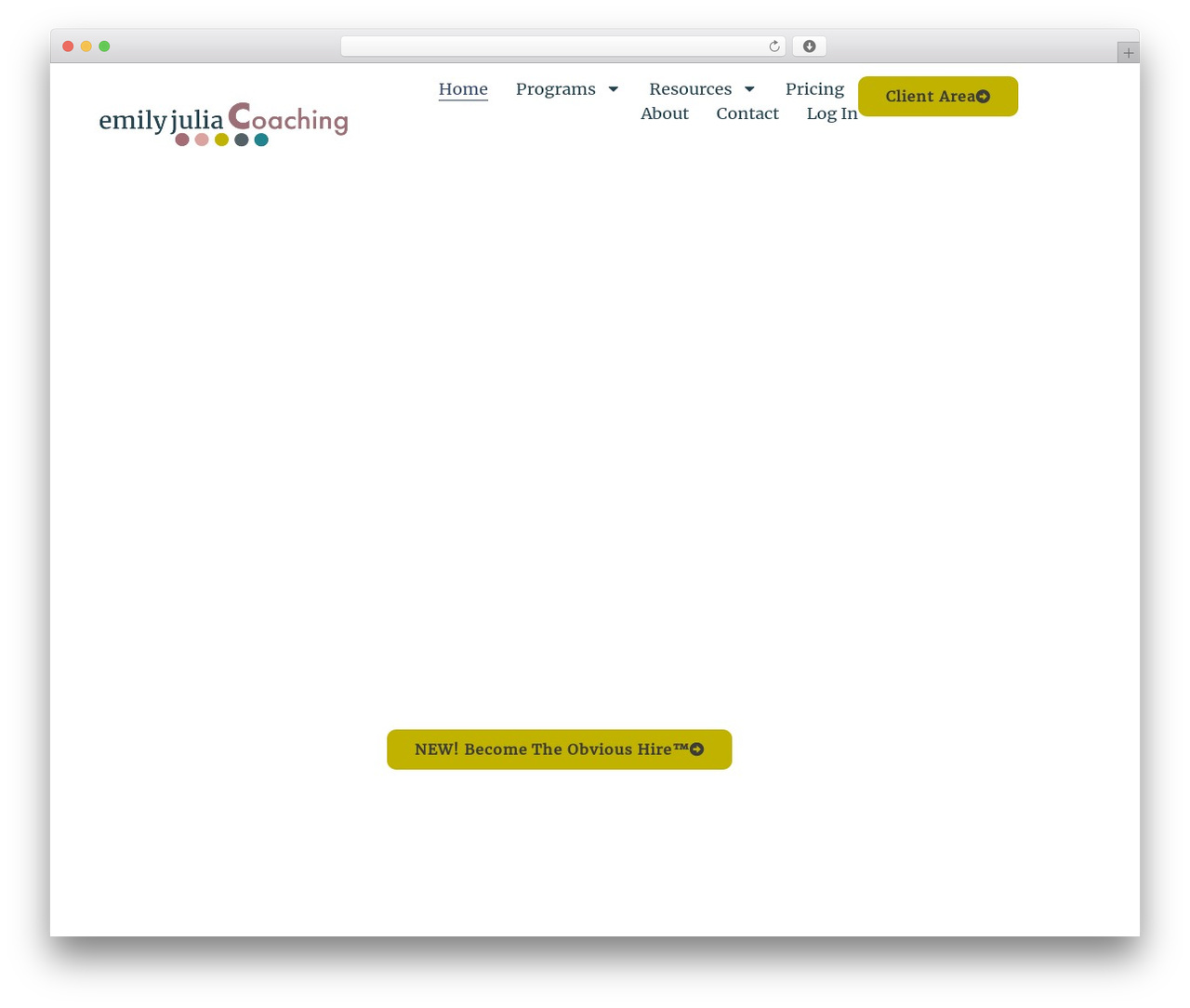This screenshot has width=1190, height=1008.
Task: Focus the browser address bar
Action: click(562, 46)
